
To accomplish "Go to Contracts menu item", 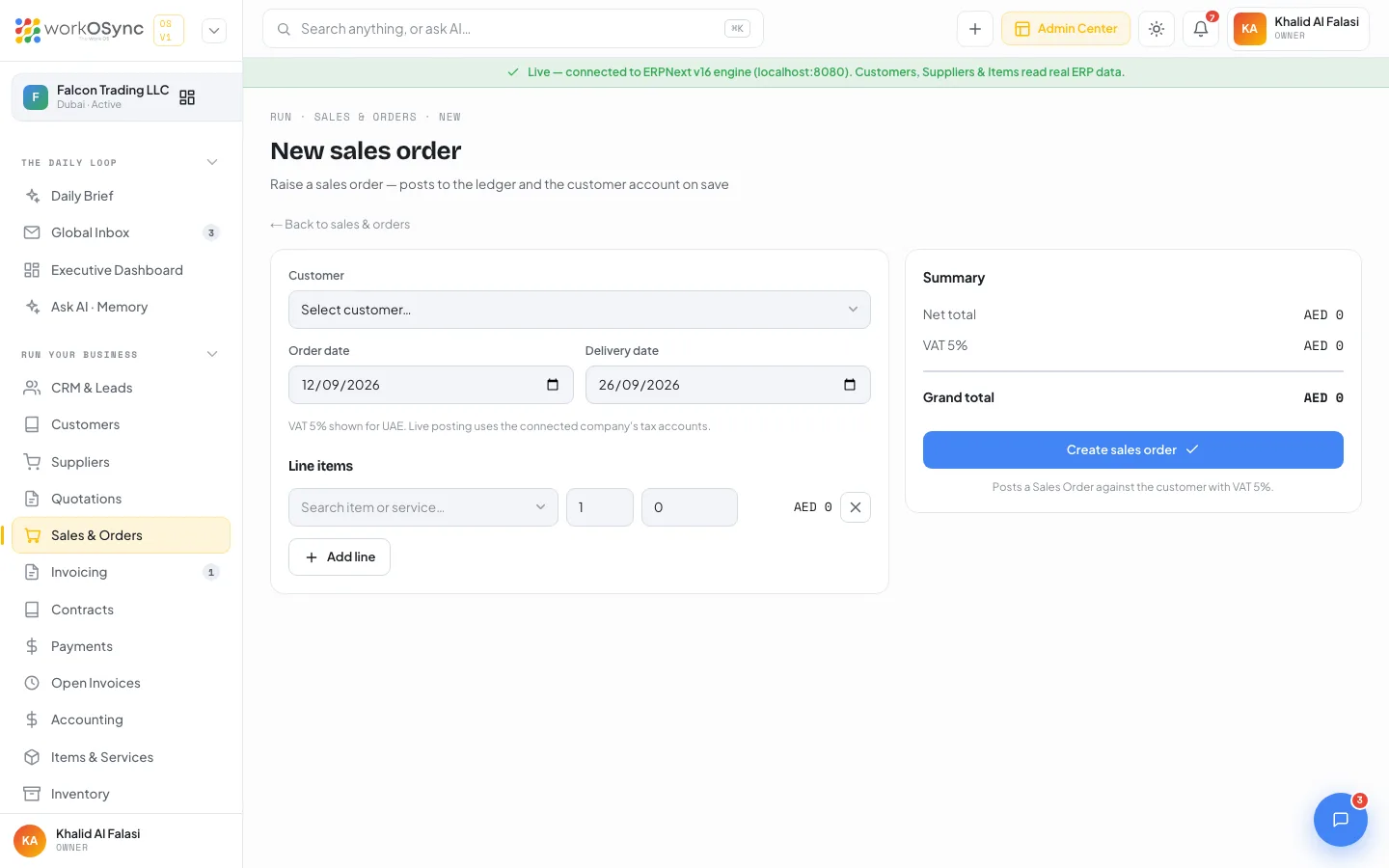I will click(121, 610).
